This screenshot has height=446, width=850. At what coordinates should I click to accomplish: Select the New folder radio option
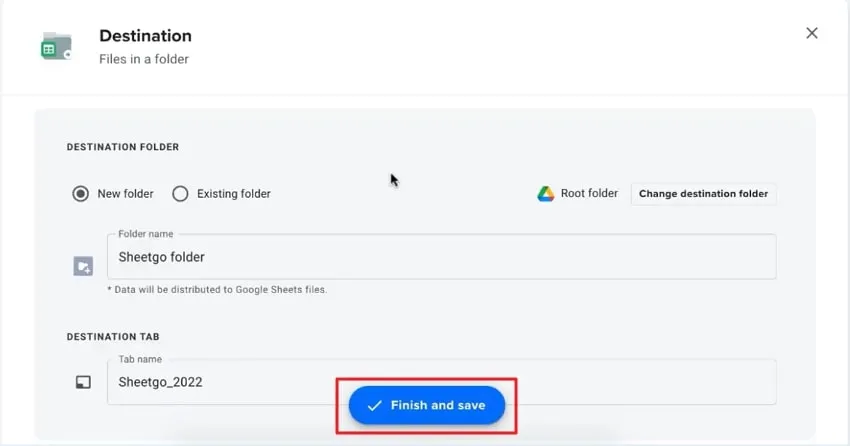click(x=81, y=193)
